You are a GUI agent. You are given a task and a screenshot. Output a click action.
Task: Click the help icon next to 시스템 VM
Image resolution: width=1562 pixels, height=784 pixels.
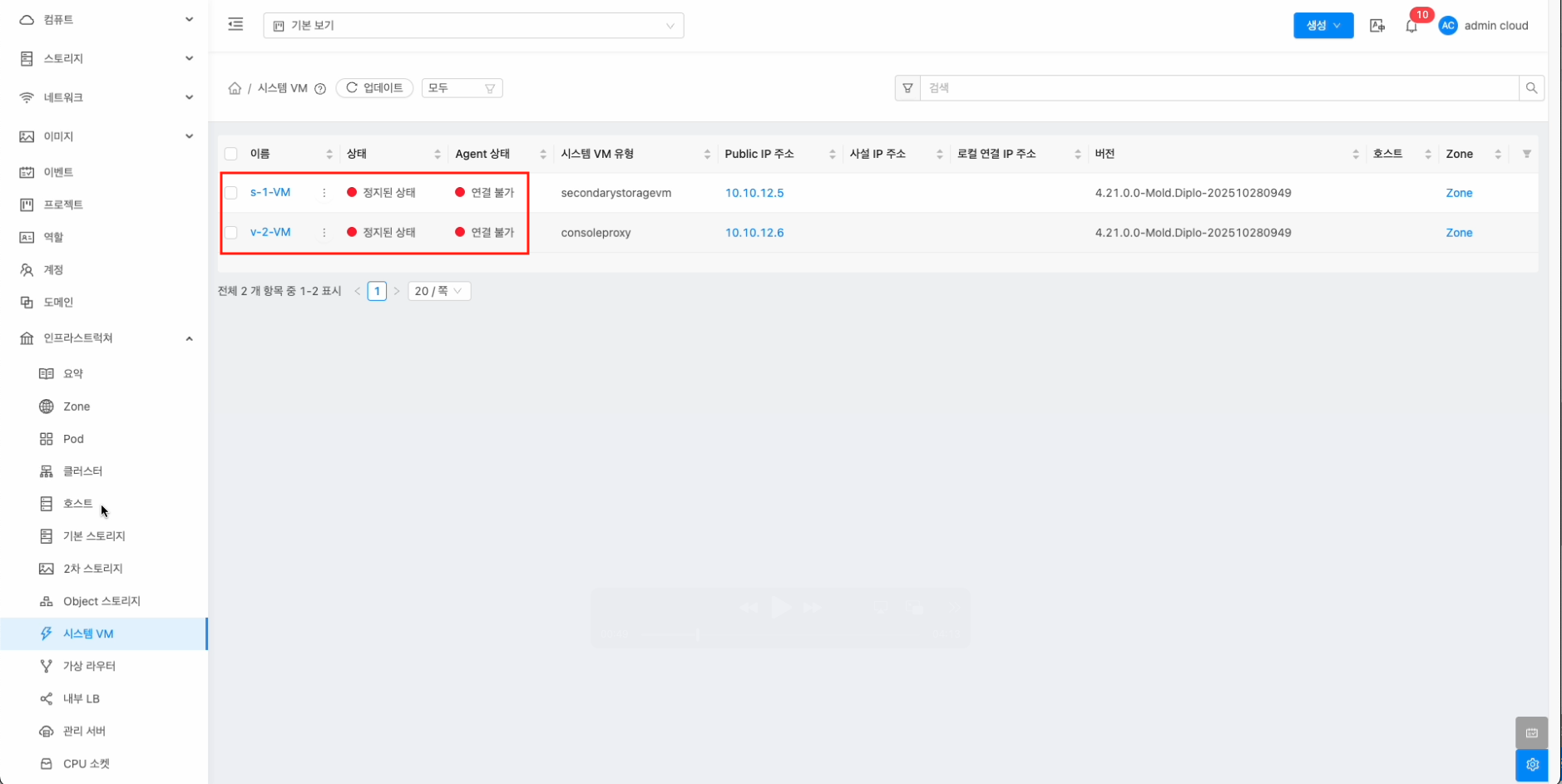pos(320,89)
